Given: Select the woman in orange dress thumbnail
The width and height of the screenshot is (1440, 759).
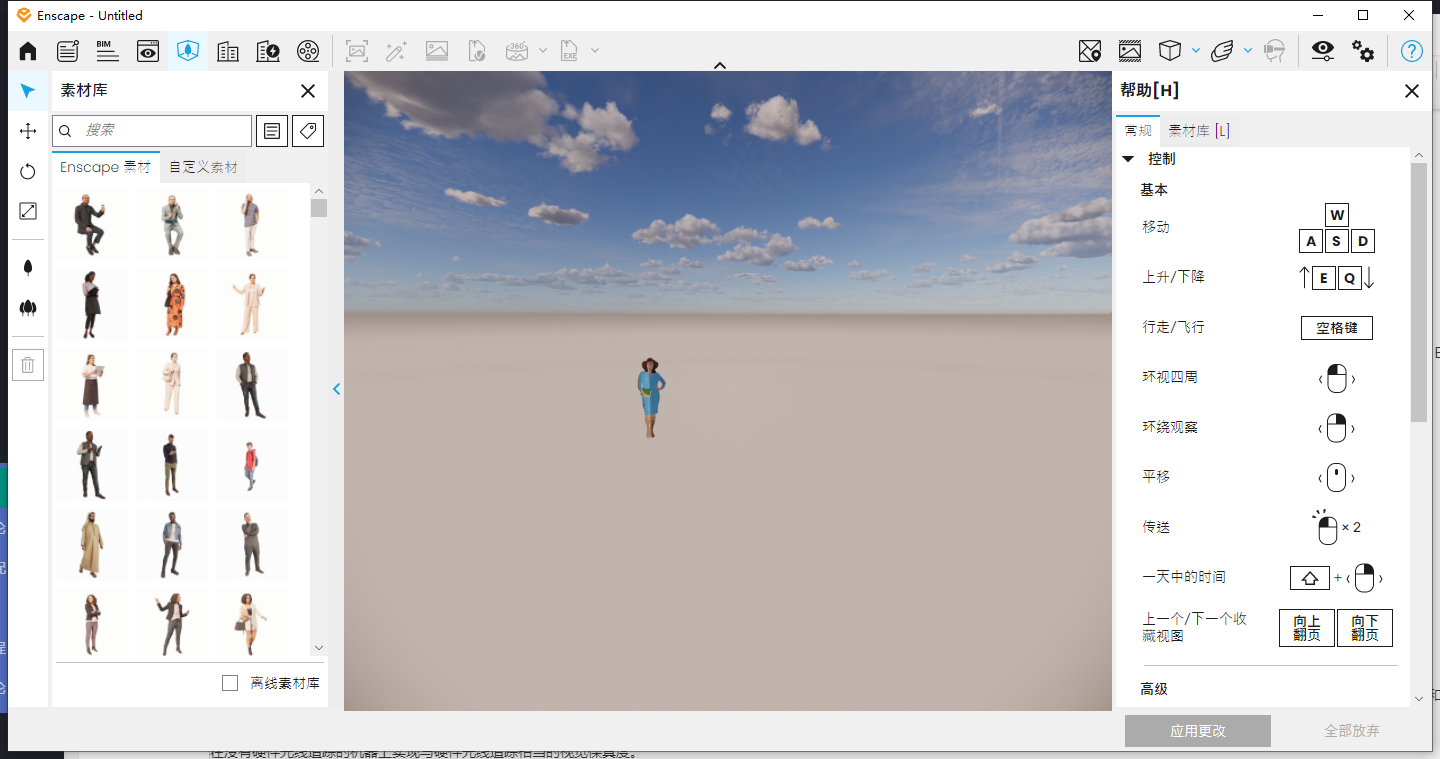Looking at the screenshot, I should click(171, 304).
